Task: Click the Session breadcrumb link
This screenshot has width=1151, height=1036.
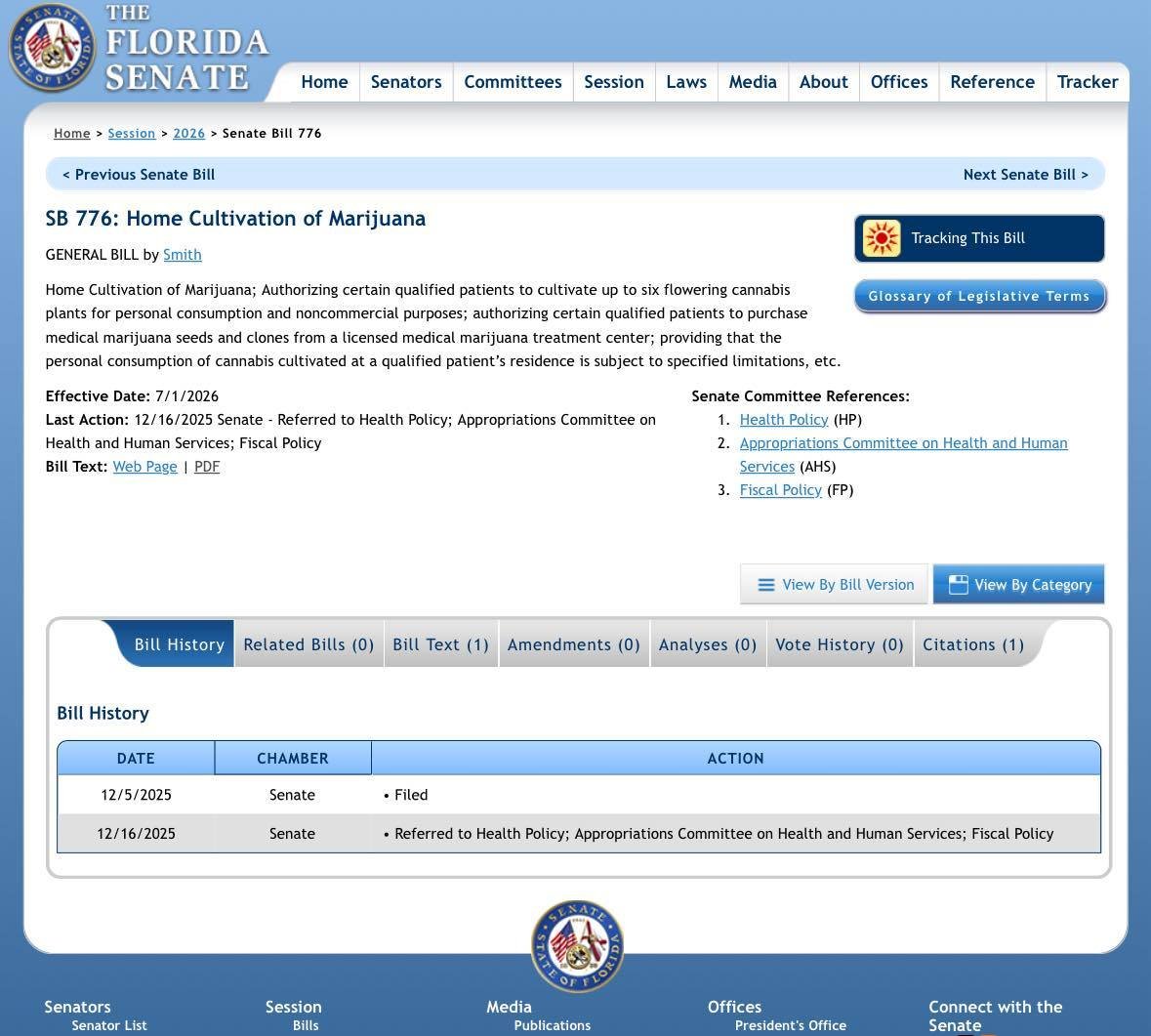Action: [132, 134]
